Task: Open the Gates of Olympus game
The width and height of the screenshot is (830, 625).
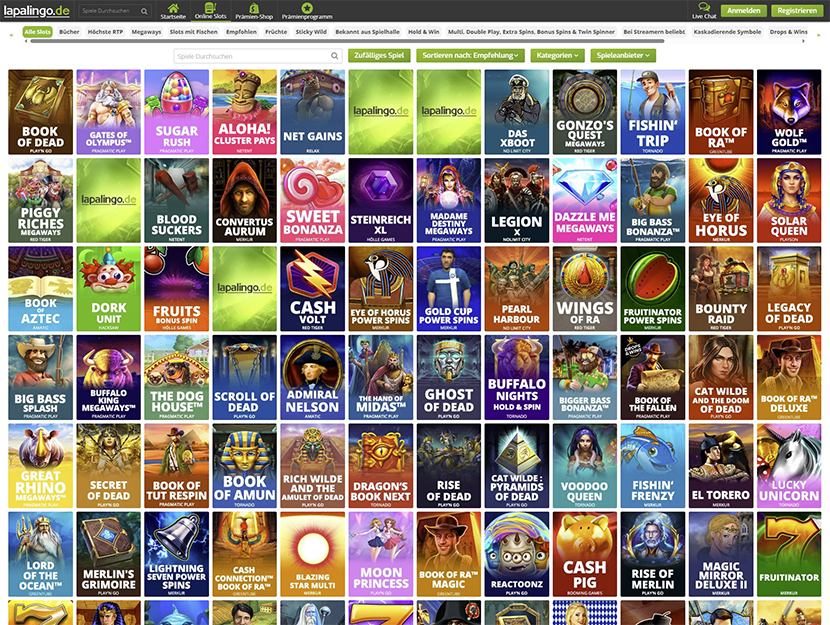Action: [109, 112]
